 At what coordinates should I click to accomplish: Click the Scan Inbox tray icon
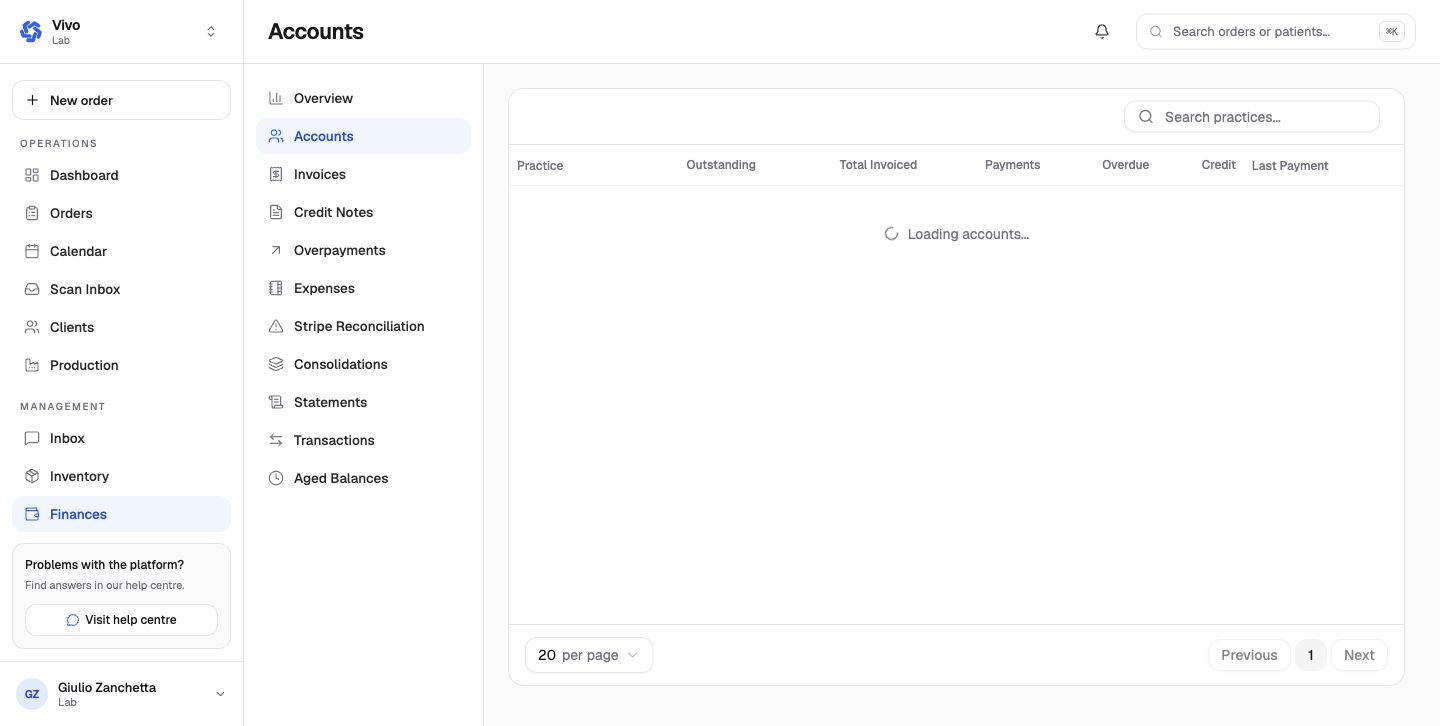(x=32, y=289)
